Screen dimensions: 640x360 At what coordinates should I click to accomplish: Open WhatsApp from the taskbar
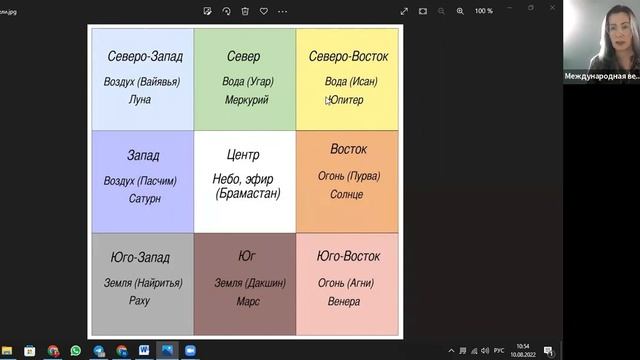coord(76,351)
